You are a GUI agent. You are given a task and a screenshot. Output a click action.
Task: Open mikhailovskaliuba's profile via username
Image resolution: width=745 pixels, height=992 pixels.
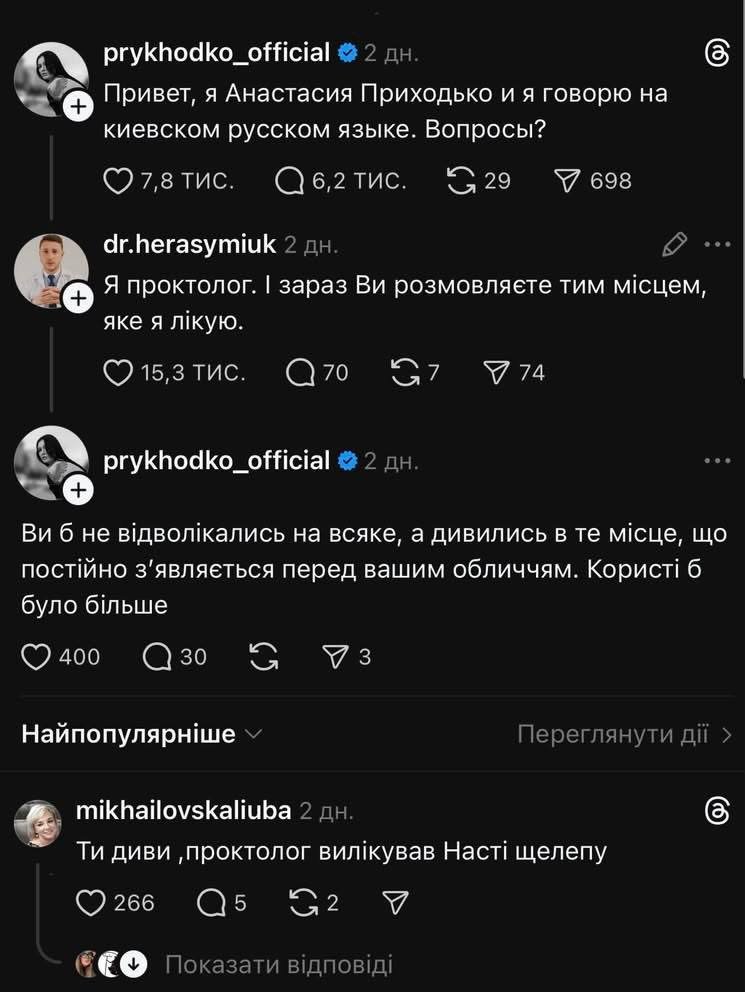point(183,811)
